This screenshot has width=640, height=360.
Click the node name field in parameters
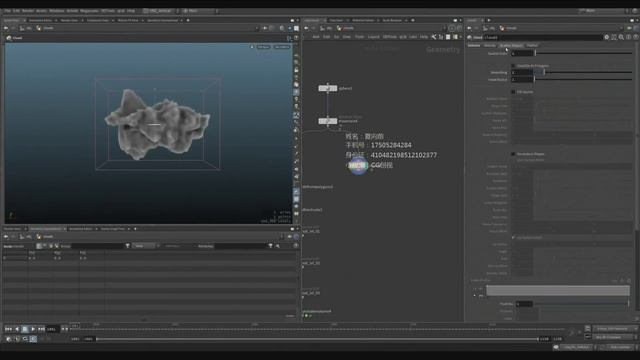pyautogui.click(x=543, y=37)
